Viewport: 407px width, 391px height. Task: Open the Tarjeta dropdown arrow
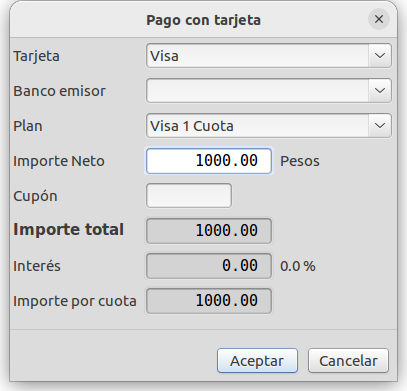click(x=380, y=56)
